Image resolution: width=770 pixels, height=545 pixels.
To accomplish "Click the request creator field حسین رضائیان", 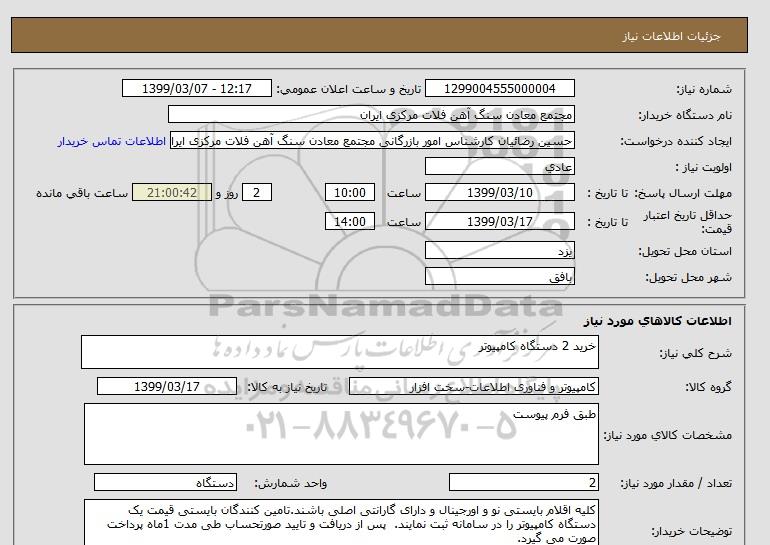I will click(372, 141).
